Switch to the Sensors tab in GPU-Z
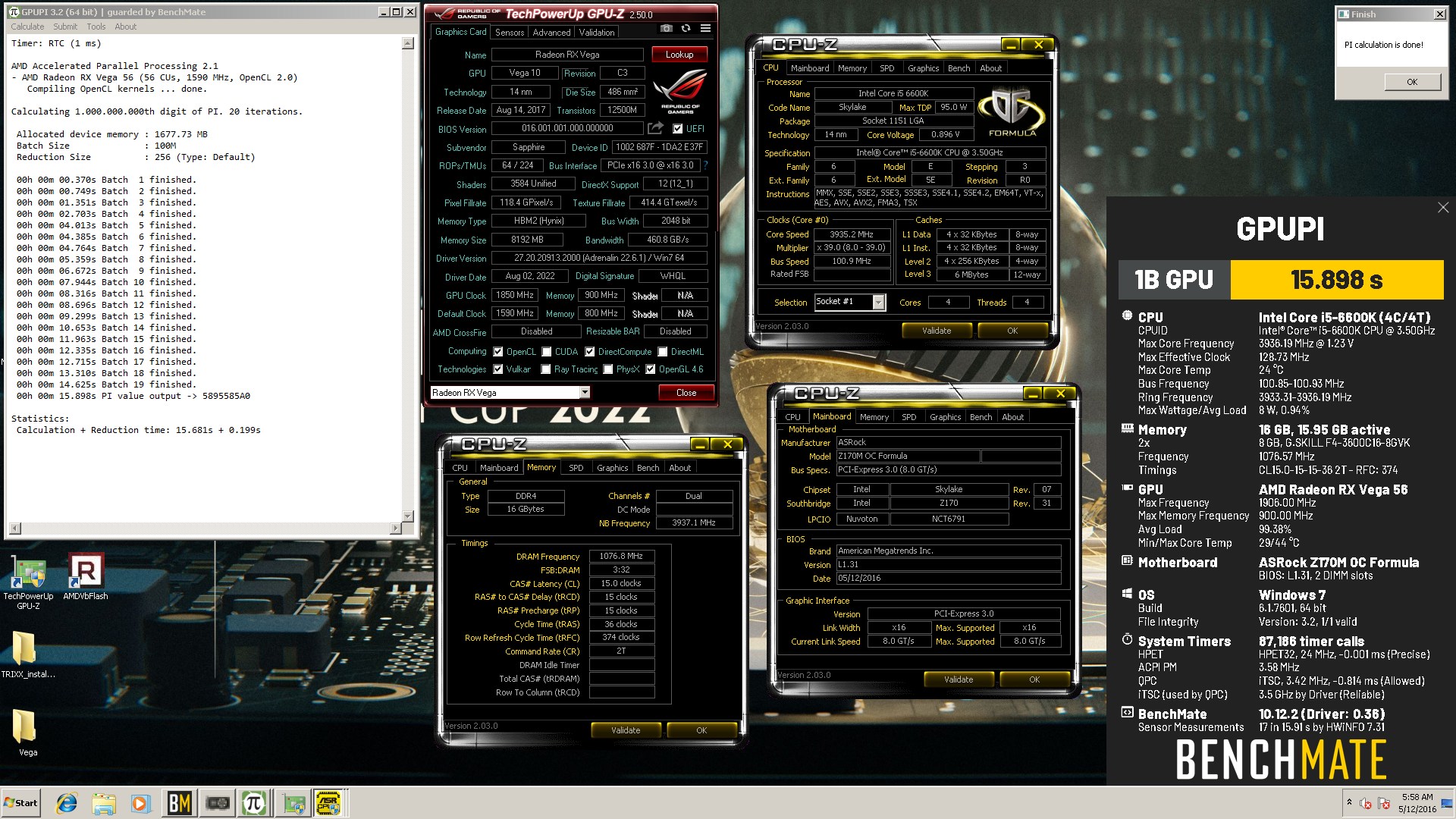Screen dimensions: 1456x819 tap(510, 33)
